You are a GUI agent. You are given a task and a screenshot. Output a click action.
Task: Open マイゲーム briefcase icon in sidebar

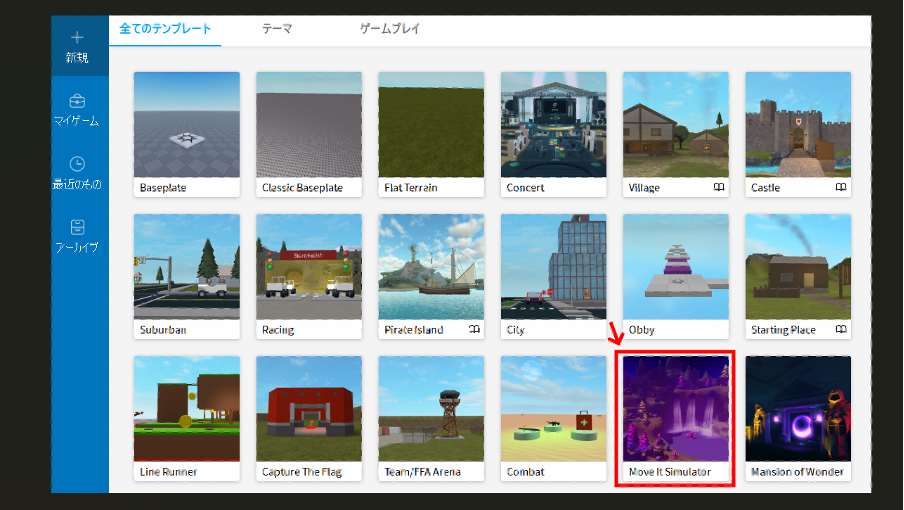click(x=78, y=101)
